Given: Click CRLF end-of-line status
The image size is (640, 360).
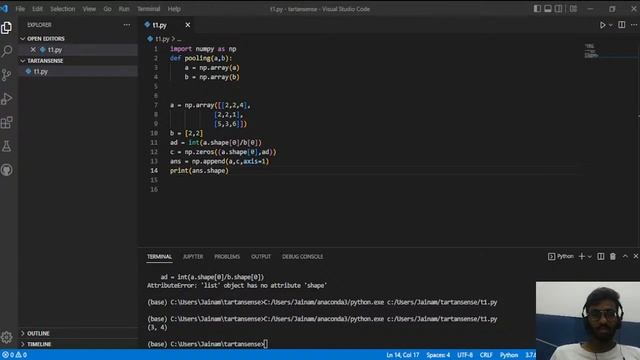Looking at the screenshot, I should 486,355.
